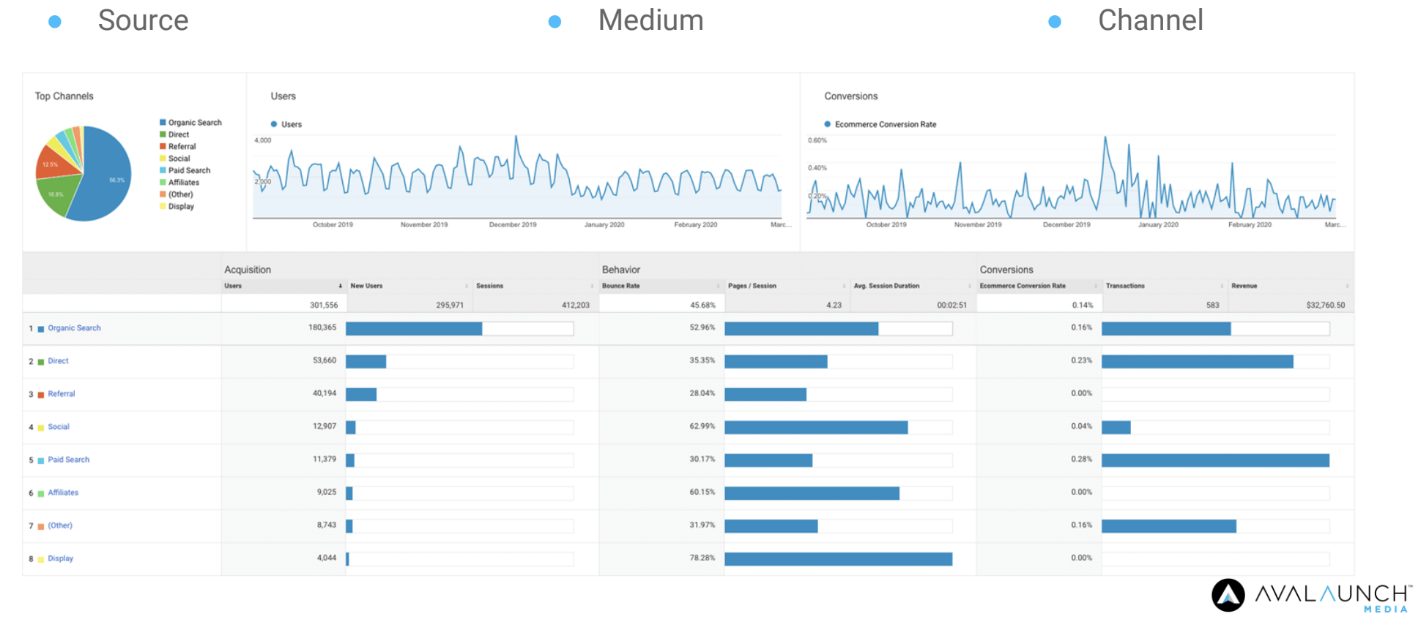Image resolution: width=1422 pixels, height=622 pixels.
Task: Click the Ecommerce Conversion Rate legend dot
Action: 828,125
